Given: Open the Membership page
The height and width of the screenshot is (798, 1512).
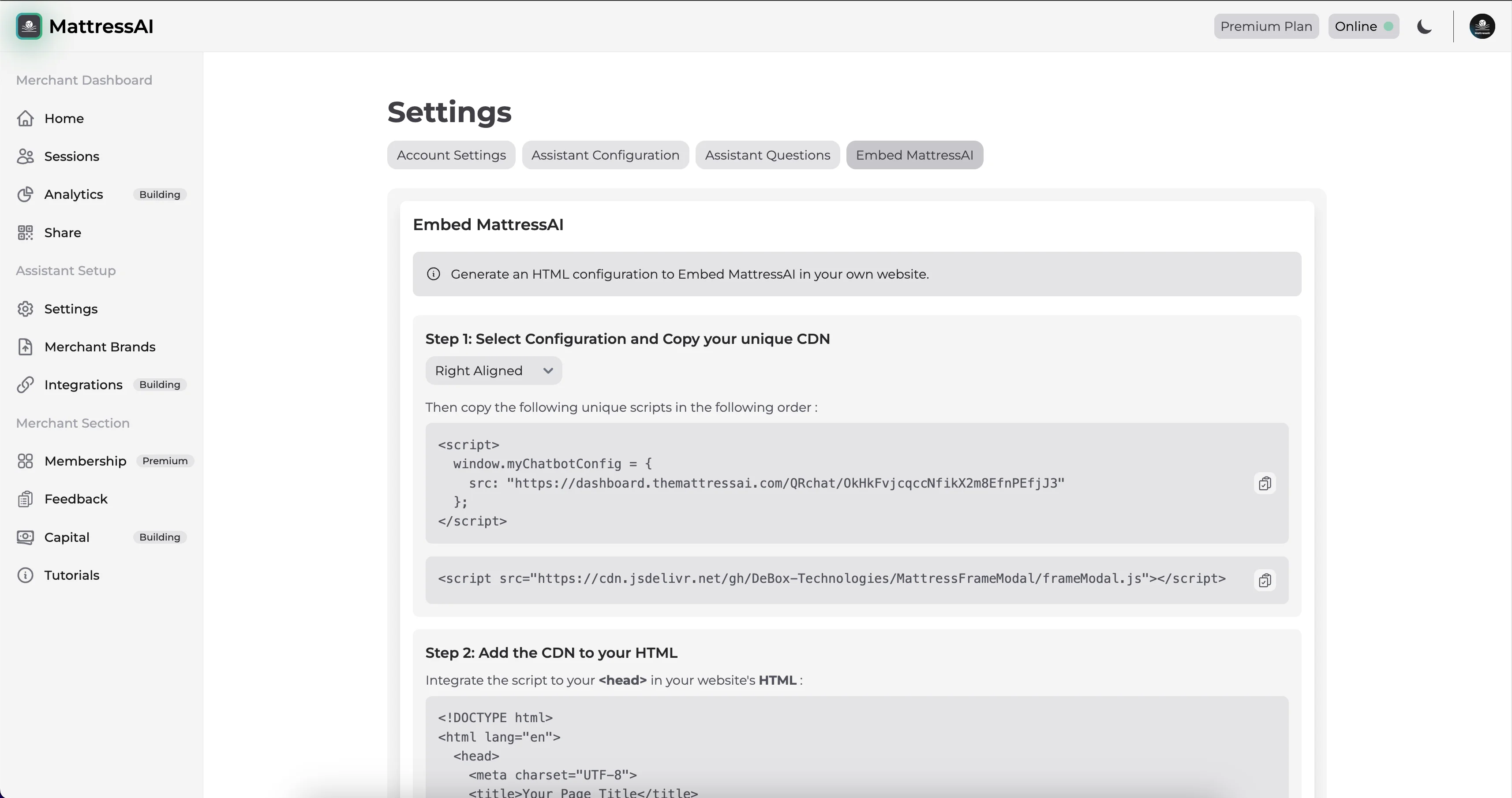Looking at the screenshot, I should point(85,461).
